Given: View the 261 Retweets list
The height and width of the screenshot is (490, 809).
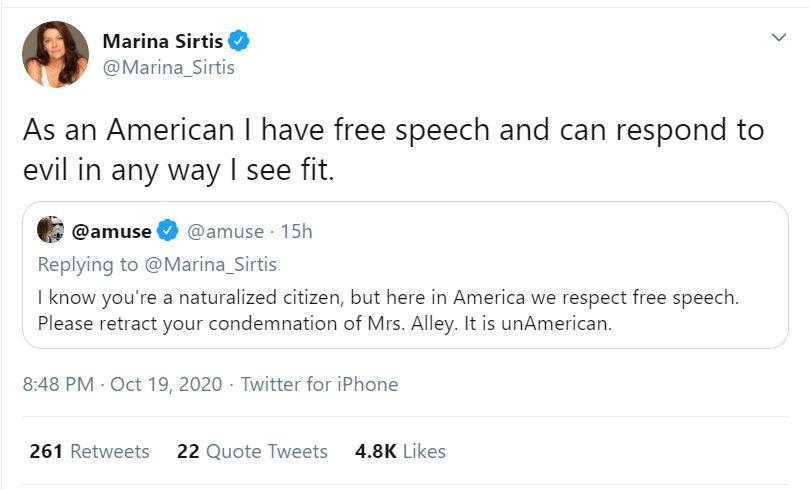Looking at the screenshot, I should coord(89,451).
